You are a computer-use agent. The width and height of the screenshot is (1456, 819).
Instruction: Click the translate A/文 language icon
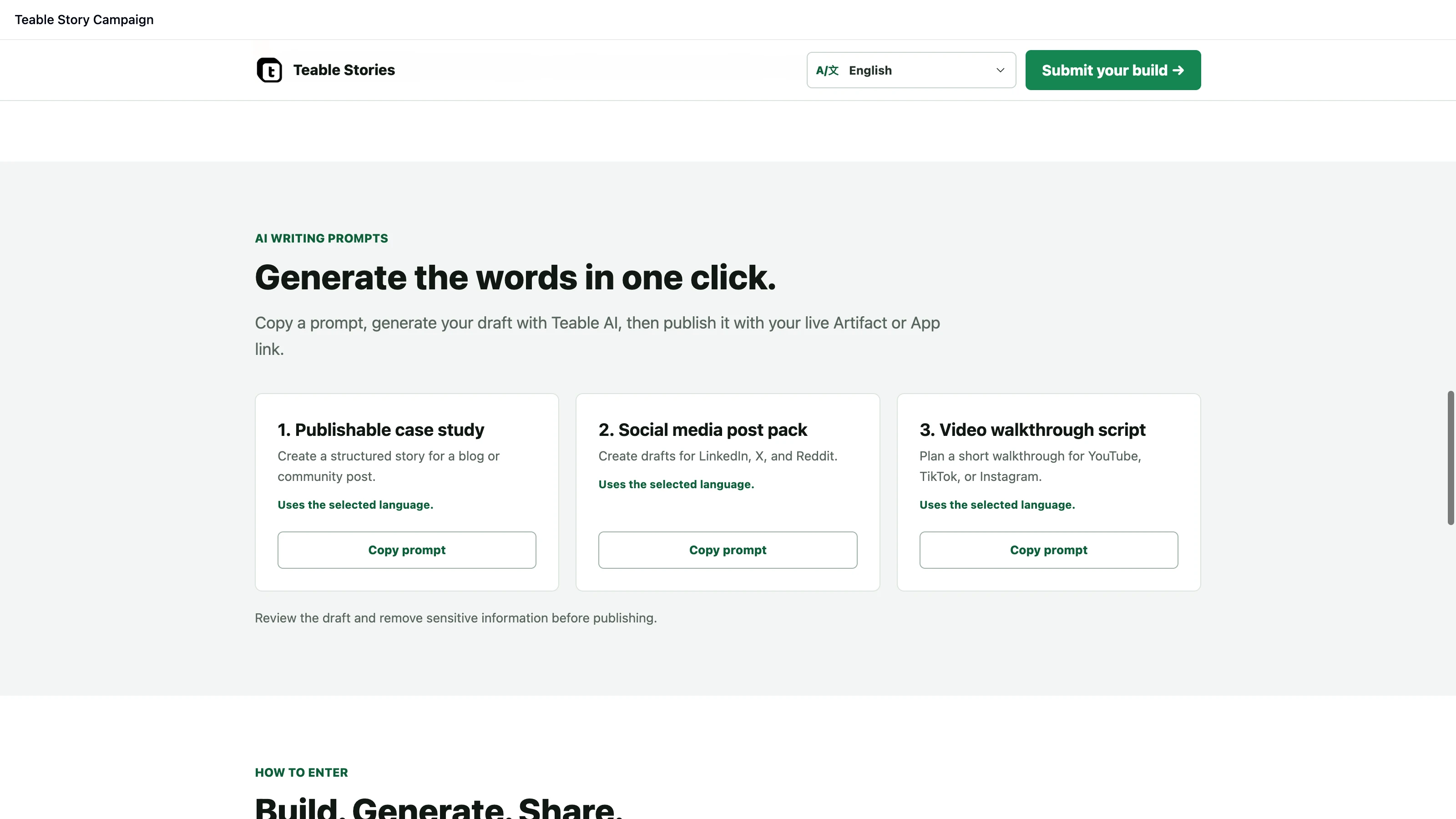[x=827, y=70]
